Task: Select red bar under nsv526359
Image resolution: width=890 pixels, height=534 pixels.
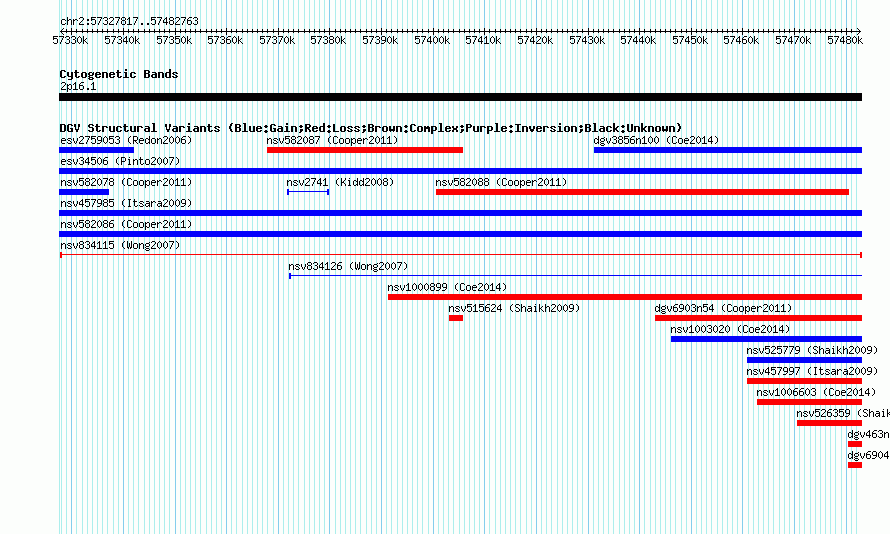Action: (x=829, y=423)
